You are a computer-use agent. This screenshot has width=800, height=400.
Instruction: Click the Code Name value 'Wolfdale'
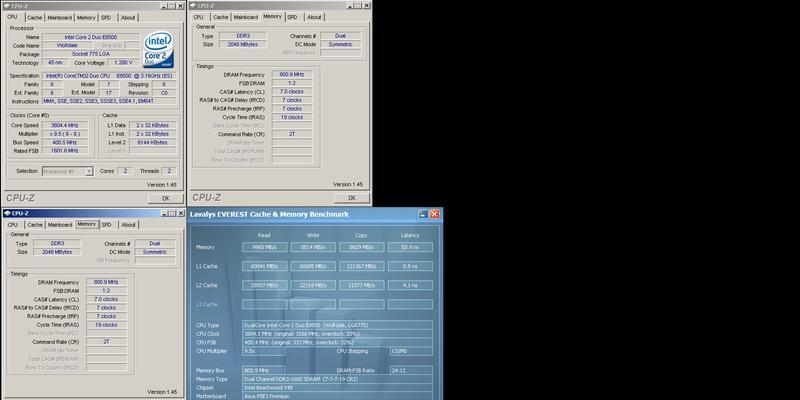(x=67, y=45)
